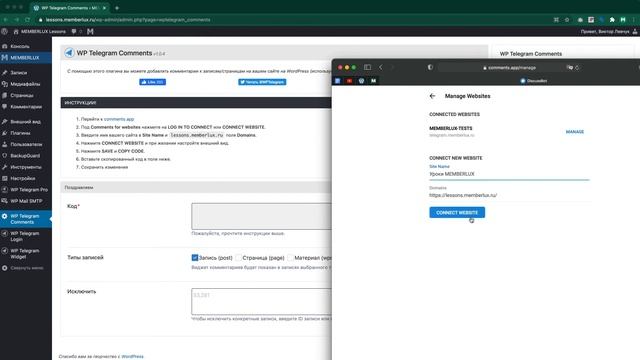
Task: Open the blue favorite icon in Safari
Action: (338, 81)
